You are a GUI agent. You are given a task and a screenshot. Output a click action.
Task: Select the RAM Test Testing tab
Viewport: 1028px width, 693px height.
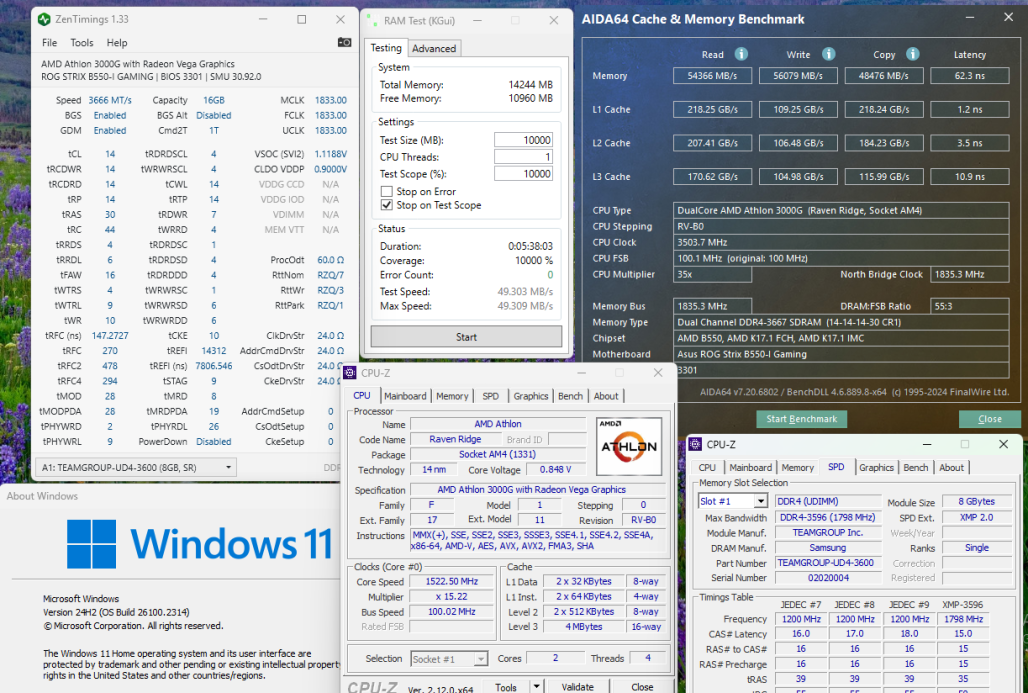point(386,48)
